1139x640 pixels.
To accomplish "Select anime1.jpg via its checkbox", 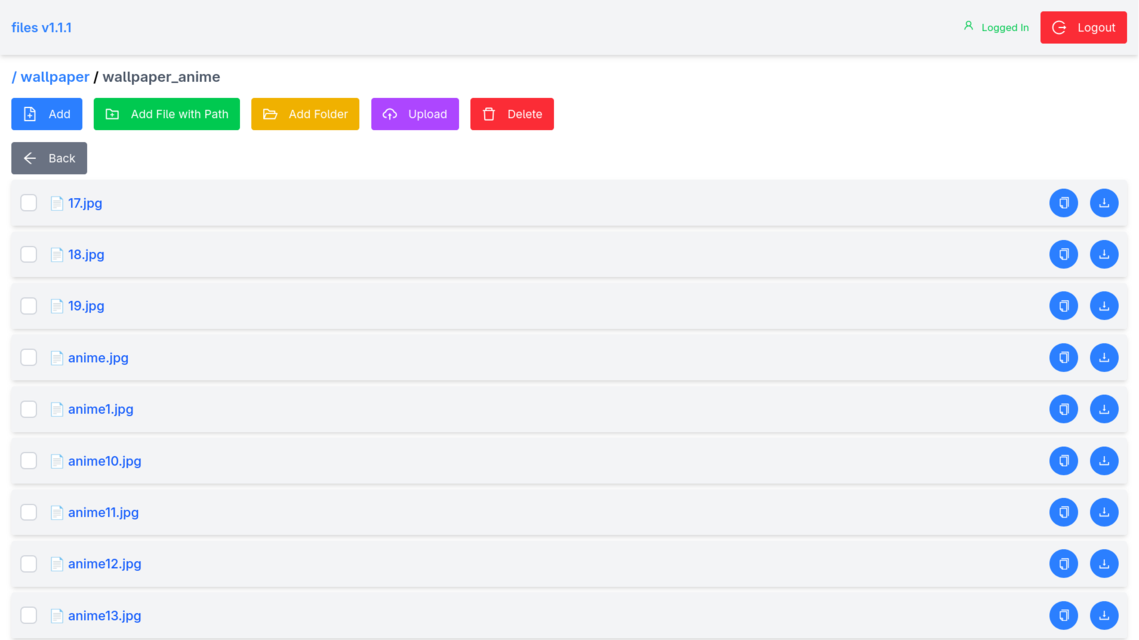I will tap(28, 408).
